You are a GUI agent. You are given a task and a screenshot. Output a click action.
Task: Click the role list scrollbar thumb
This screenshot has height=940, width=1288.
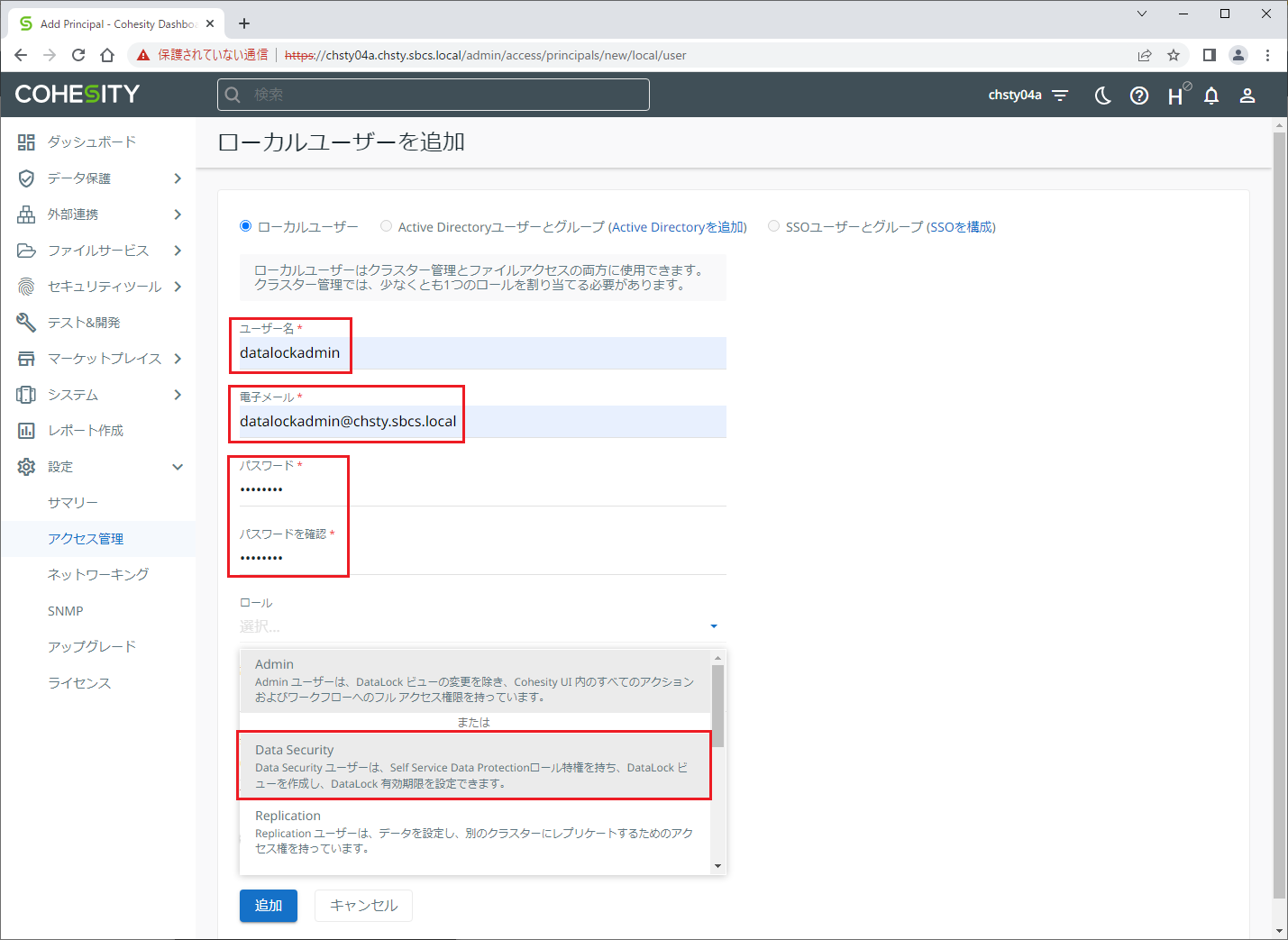click(717, 706)
